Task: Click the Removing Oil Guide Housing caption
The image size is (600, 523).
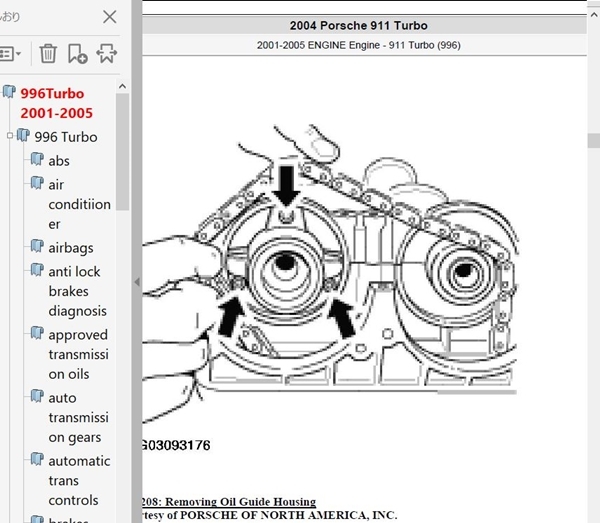Action: 229,502
